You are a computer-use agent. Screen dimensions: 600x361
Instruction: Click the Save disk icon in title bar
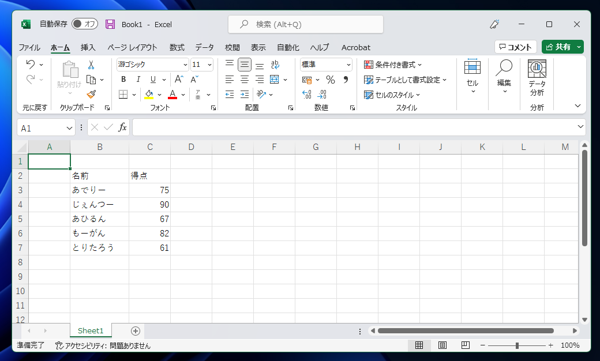(x=110, y=24)
